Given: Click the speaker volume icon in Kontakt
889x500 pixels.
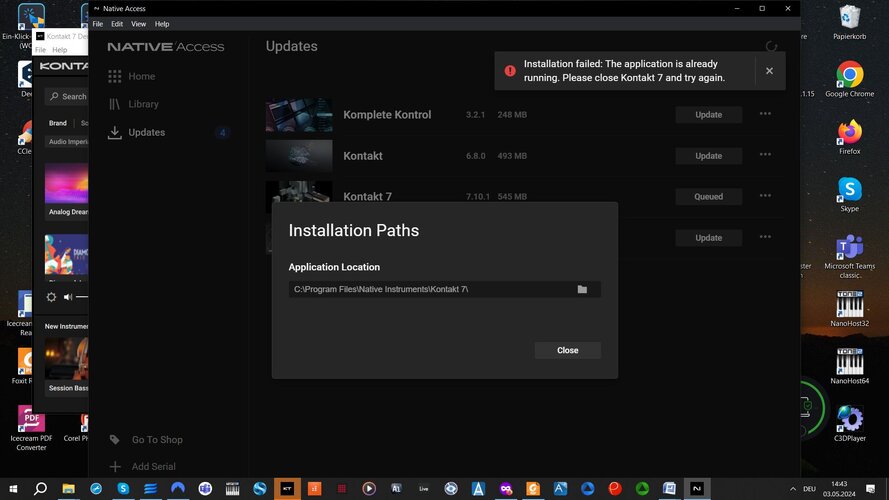Looking at the screenshot, I should click(68, 297).
